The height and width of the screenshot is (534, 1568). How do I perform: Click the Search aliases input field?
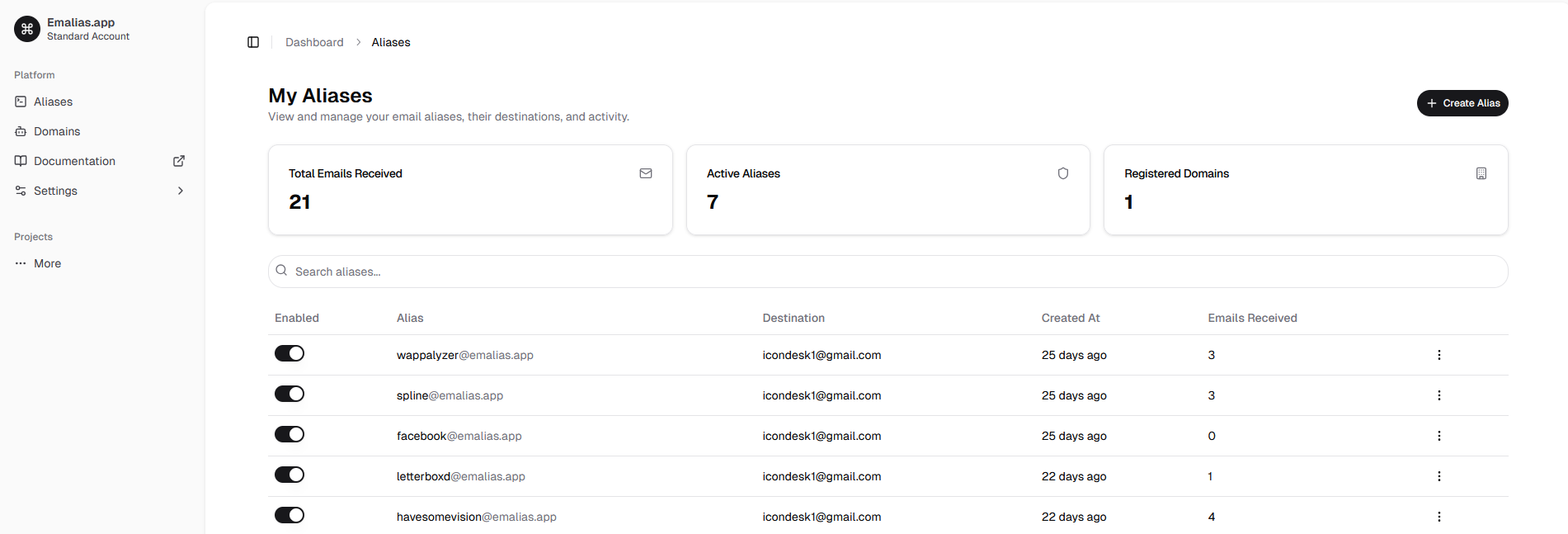(888, 272)
